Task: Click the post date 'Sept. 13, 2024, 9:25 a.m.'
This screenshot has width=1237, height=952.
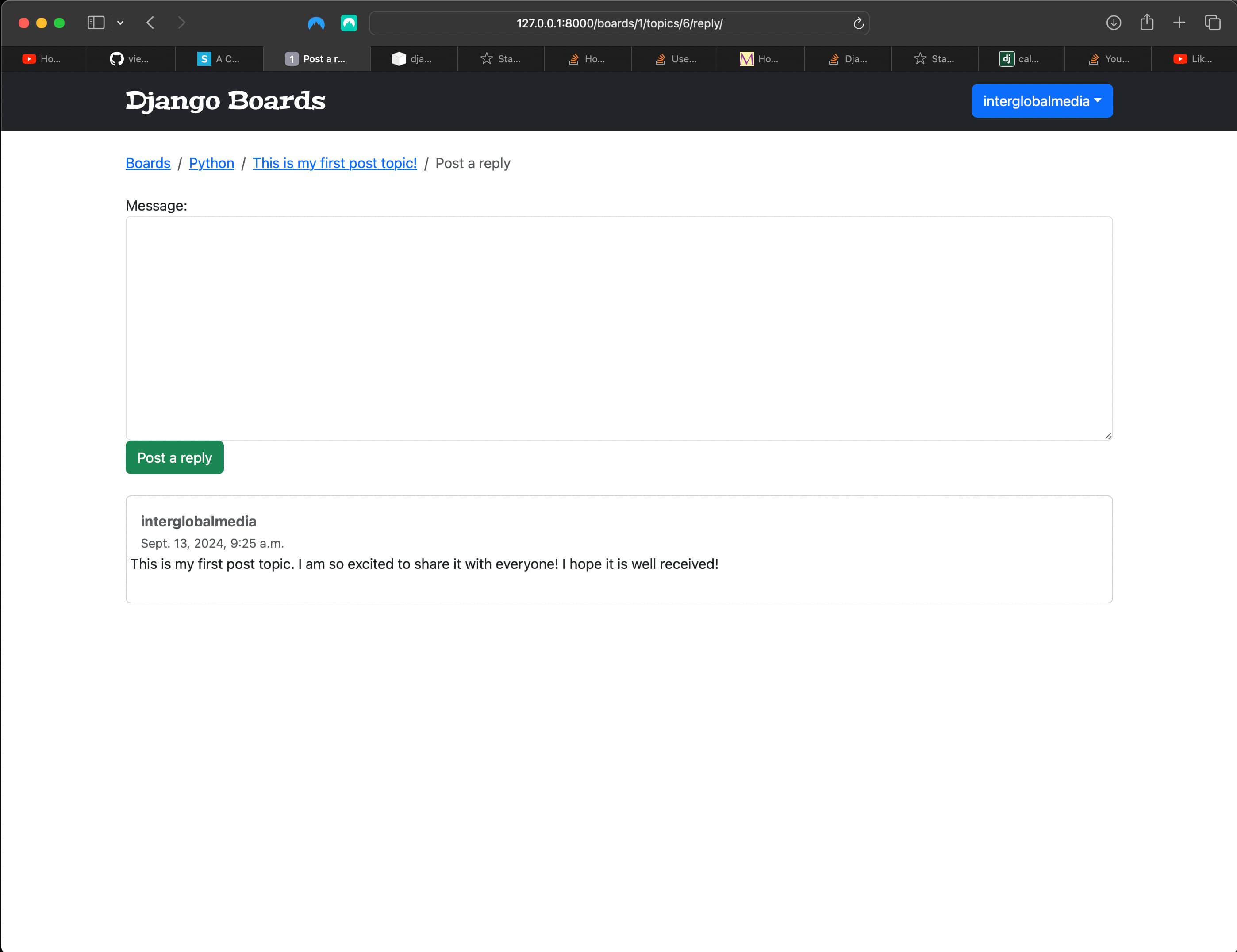Action: click(x=212, y=543)
